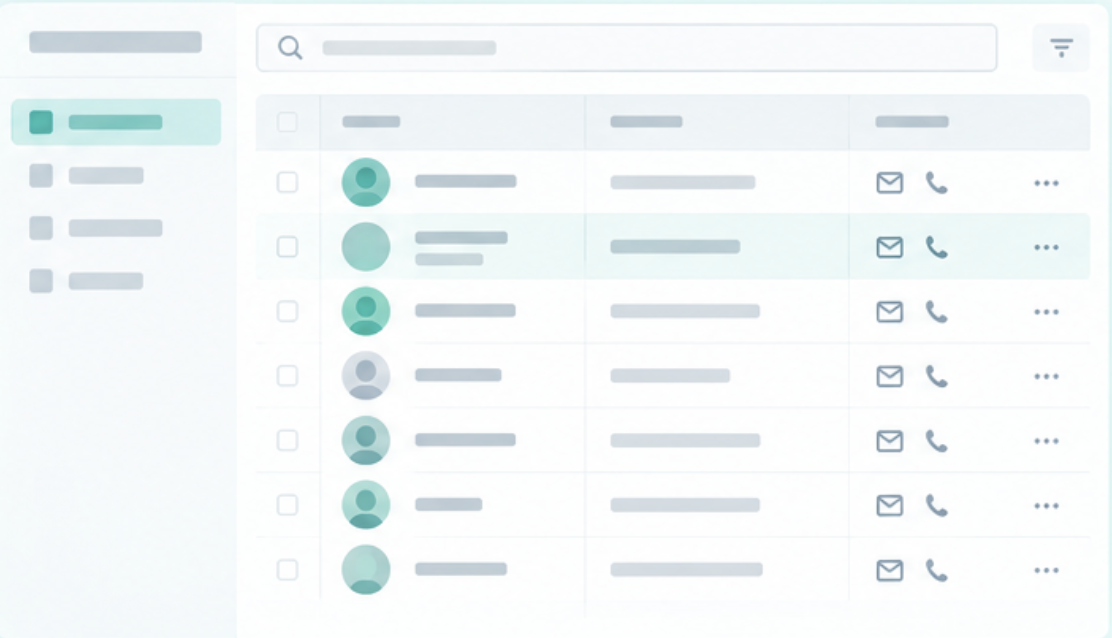Email the first contact via envelope icon

pyautogui.click(x=889, y=183)
